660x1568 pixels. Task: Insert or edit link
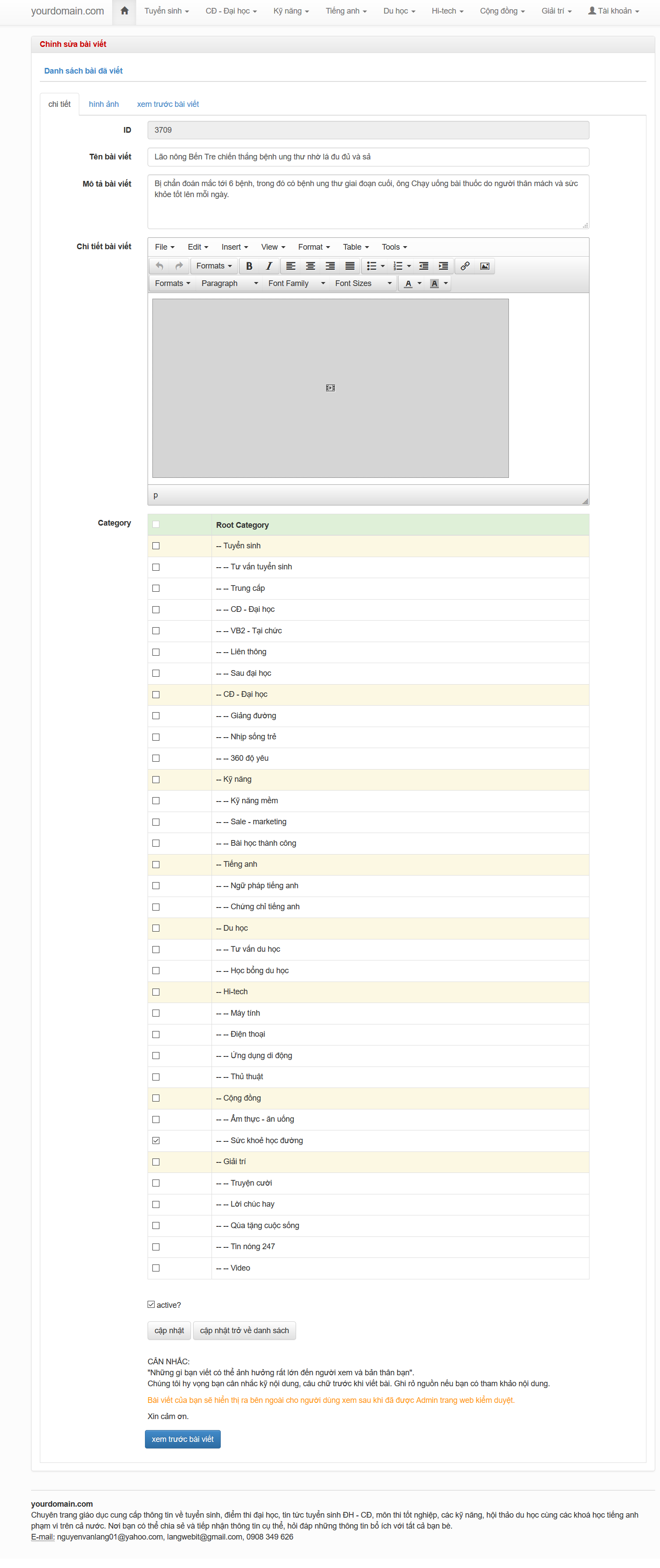click(465, 266)
